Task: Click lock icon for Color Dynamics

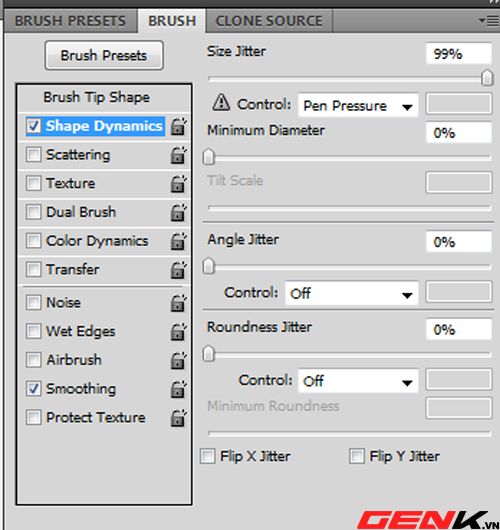Action: click(178, 241)
